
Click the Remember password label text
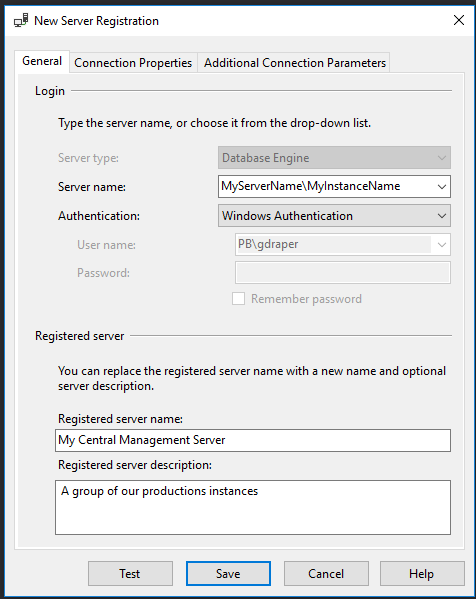coord(306,299)
